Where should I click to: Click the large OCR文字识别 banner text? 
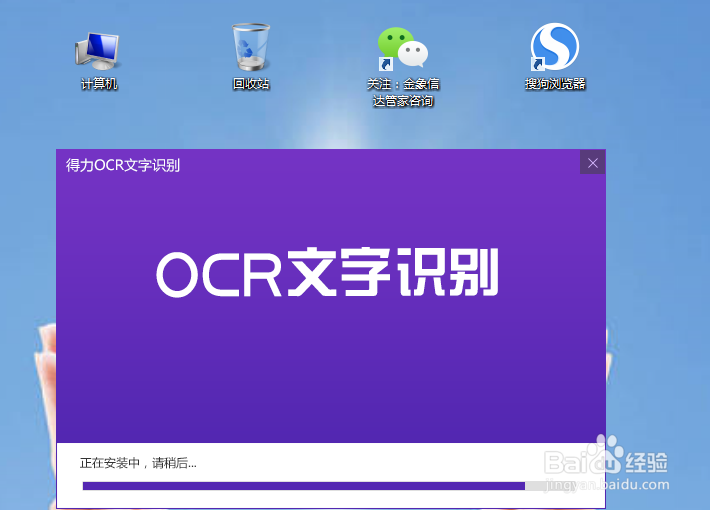[x=327, y=272]
